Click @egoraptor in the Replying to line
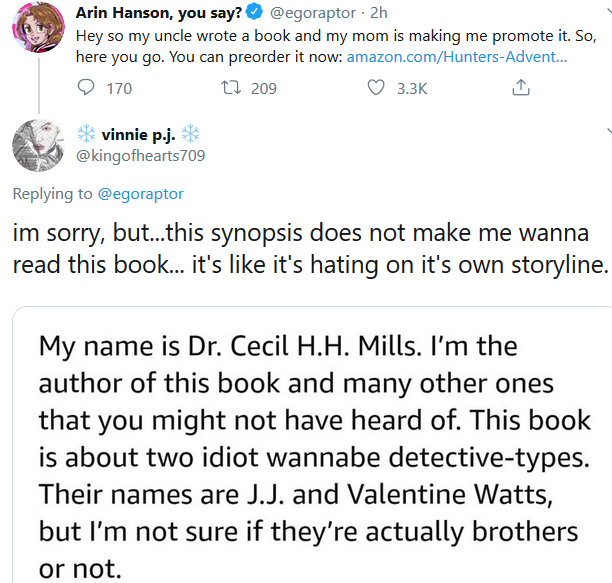 click(x=141, y=194)
